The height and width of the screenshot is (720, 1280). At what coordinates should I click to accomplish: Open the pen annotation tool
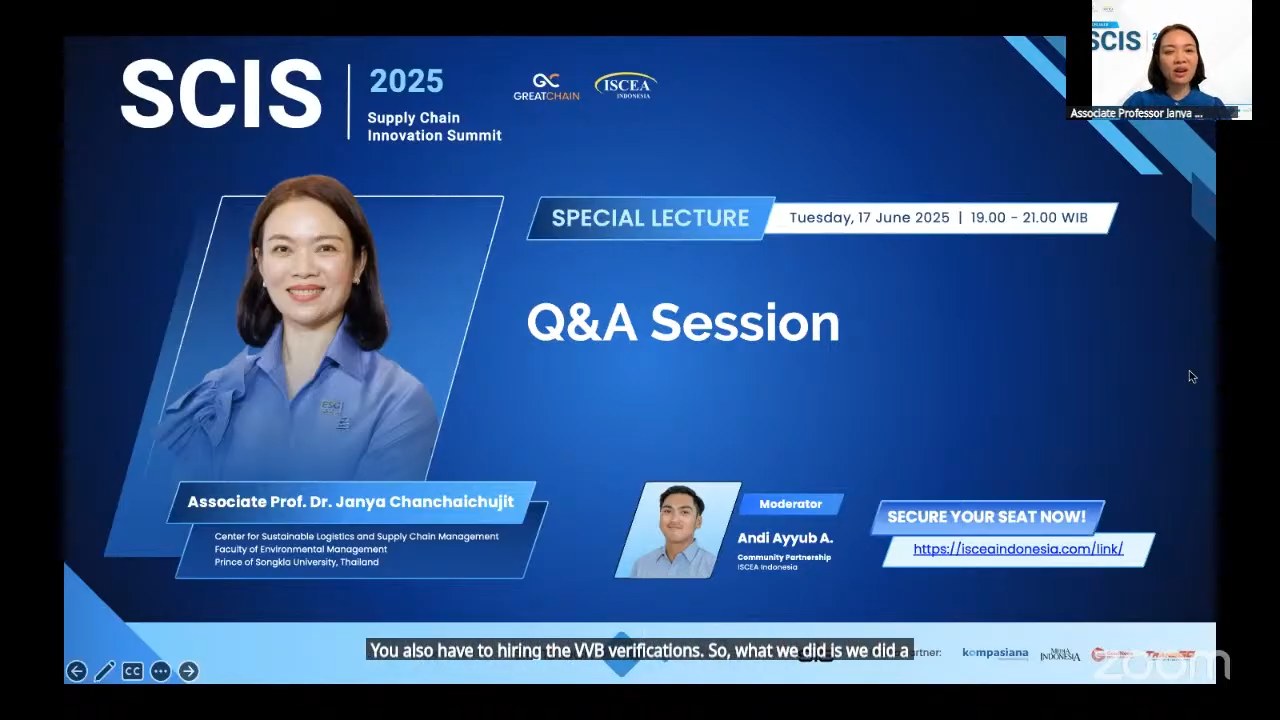click(104, 672)
